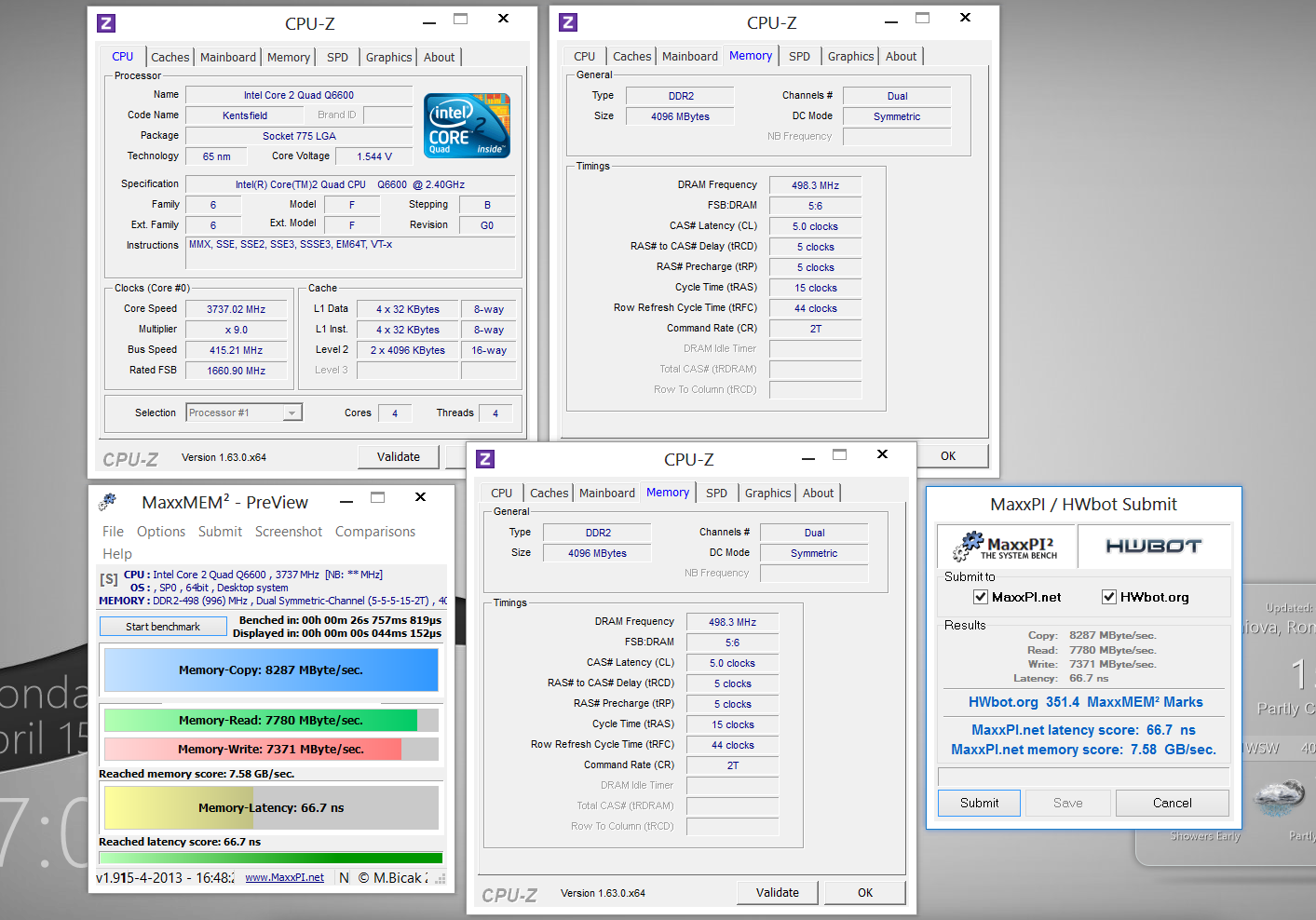This screenshot has height=920, width=1316.
Task: Open Memory tab in the top-left CPU-Z window
Action: coord(289,57)
